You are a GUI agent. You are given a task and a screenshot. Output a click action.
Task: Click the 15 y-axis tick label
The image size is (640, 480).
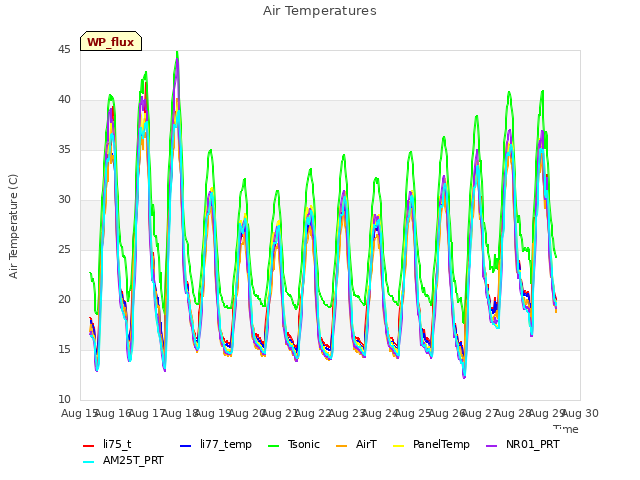click(64, 350)
